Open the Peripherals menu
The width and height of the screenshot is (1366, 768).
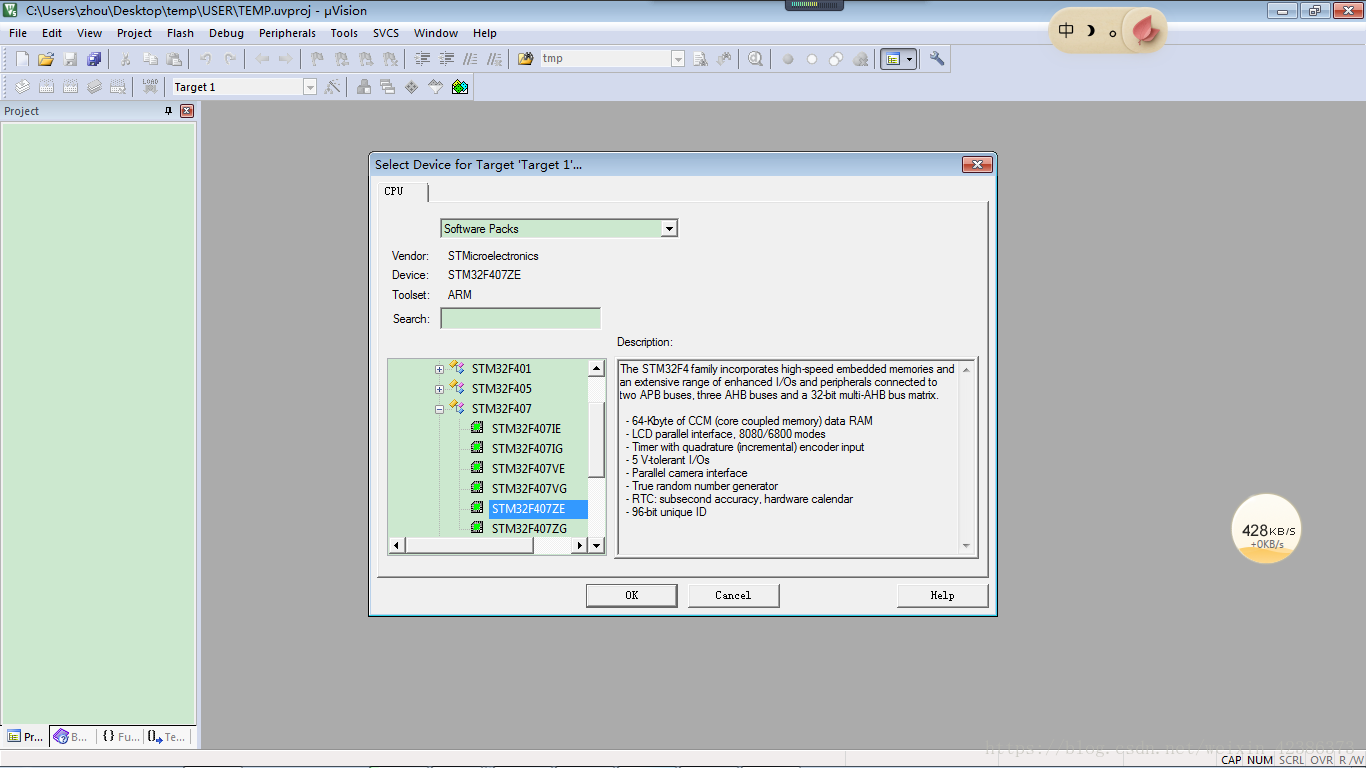(x=287, y=33)
